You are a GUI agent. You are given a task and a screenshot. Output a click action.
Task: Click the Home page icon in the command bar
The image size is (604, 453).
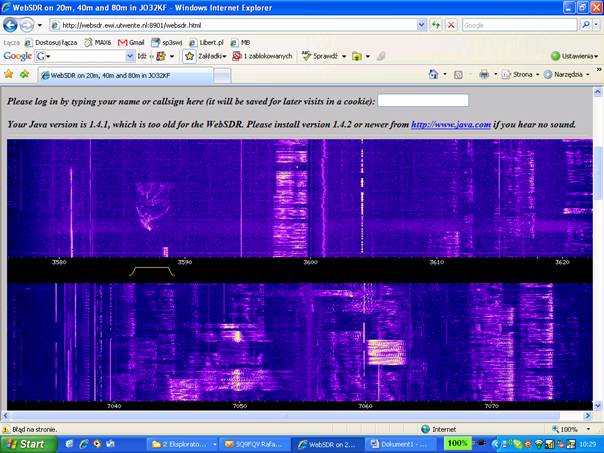point(435,74)
